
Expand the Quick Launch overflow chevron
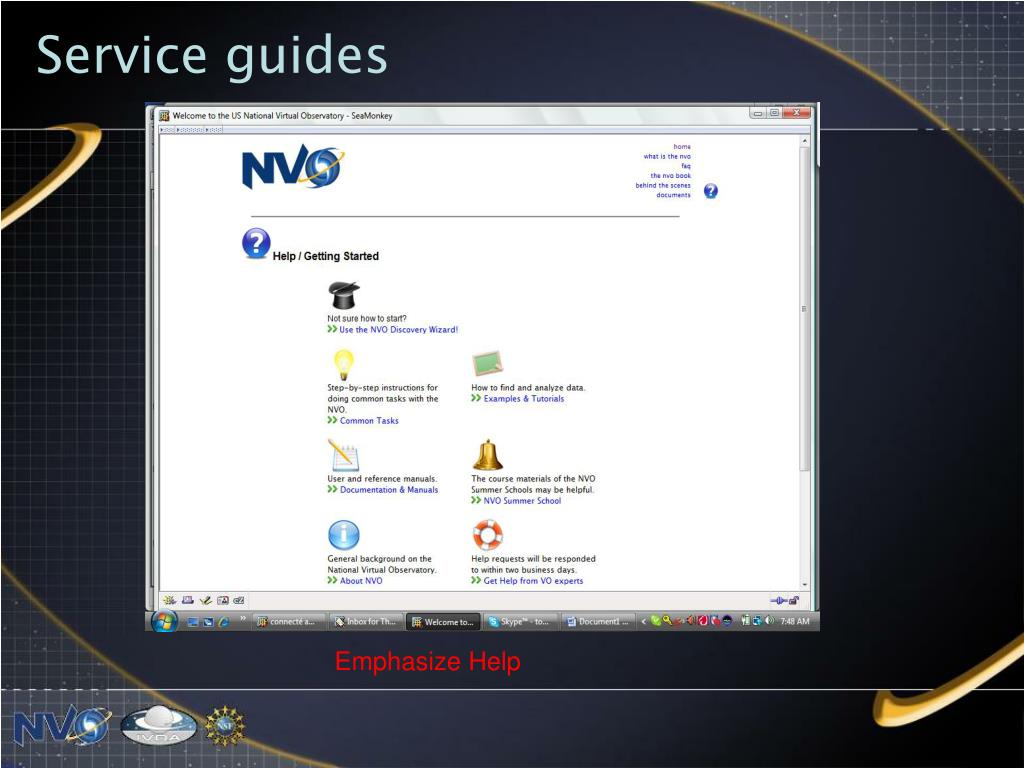(242, 618)
